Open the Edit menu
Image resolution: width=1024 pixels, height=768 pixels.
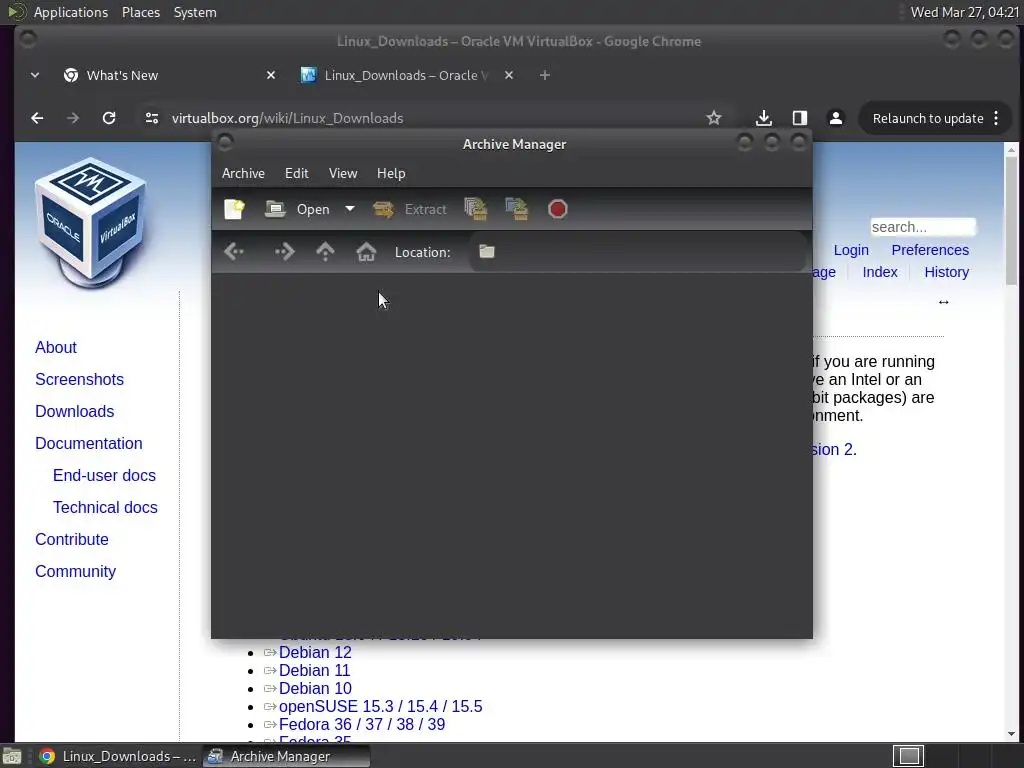(296, 173)
